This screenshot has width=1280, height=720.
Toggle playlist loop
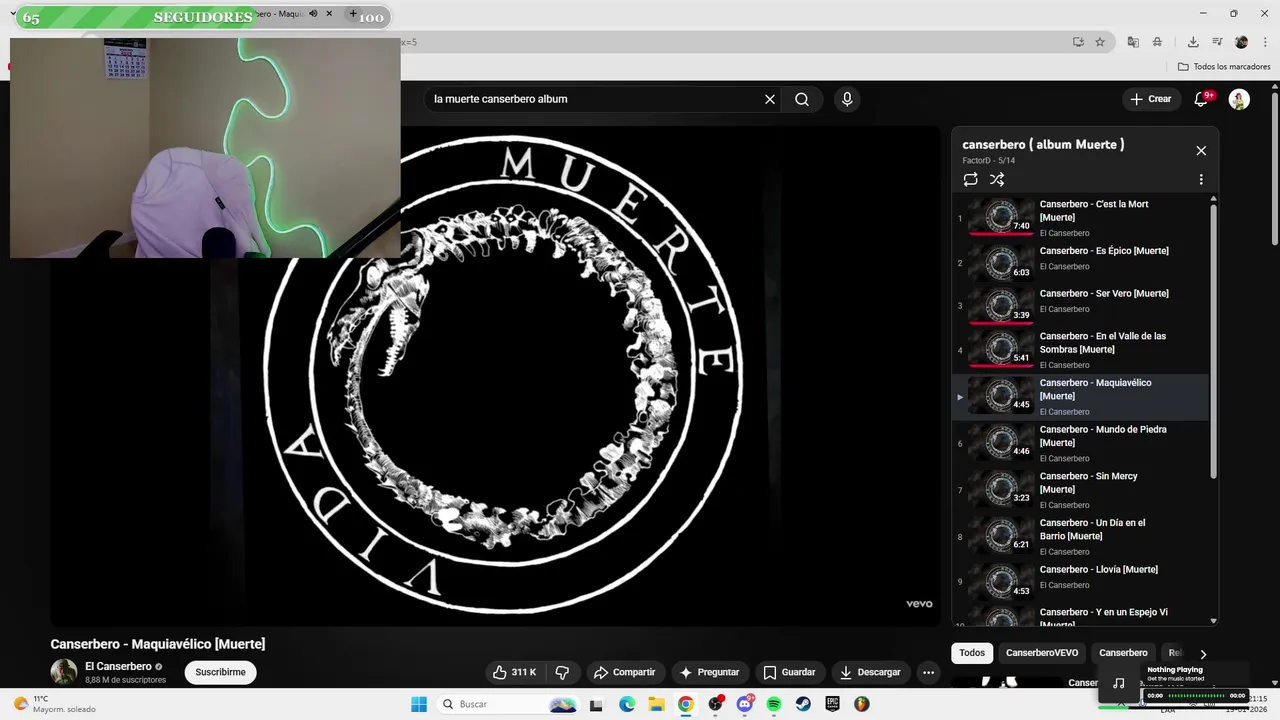click(x=970, y=180)
